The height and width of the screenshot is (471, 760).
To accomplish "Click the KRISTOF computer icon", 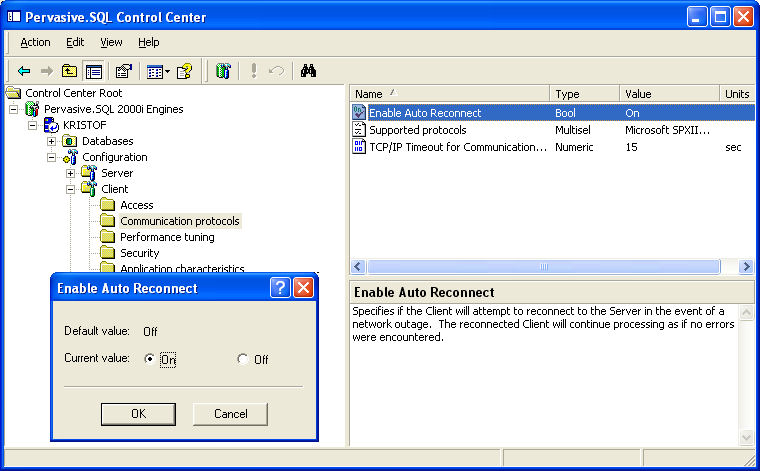I will click(x=51, y=125).
